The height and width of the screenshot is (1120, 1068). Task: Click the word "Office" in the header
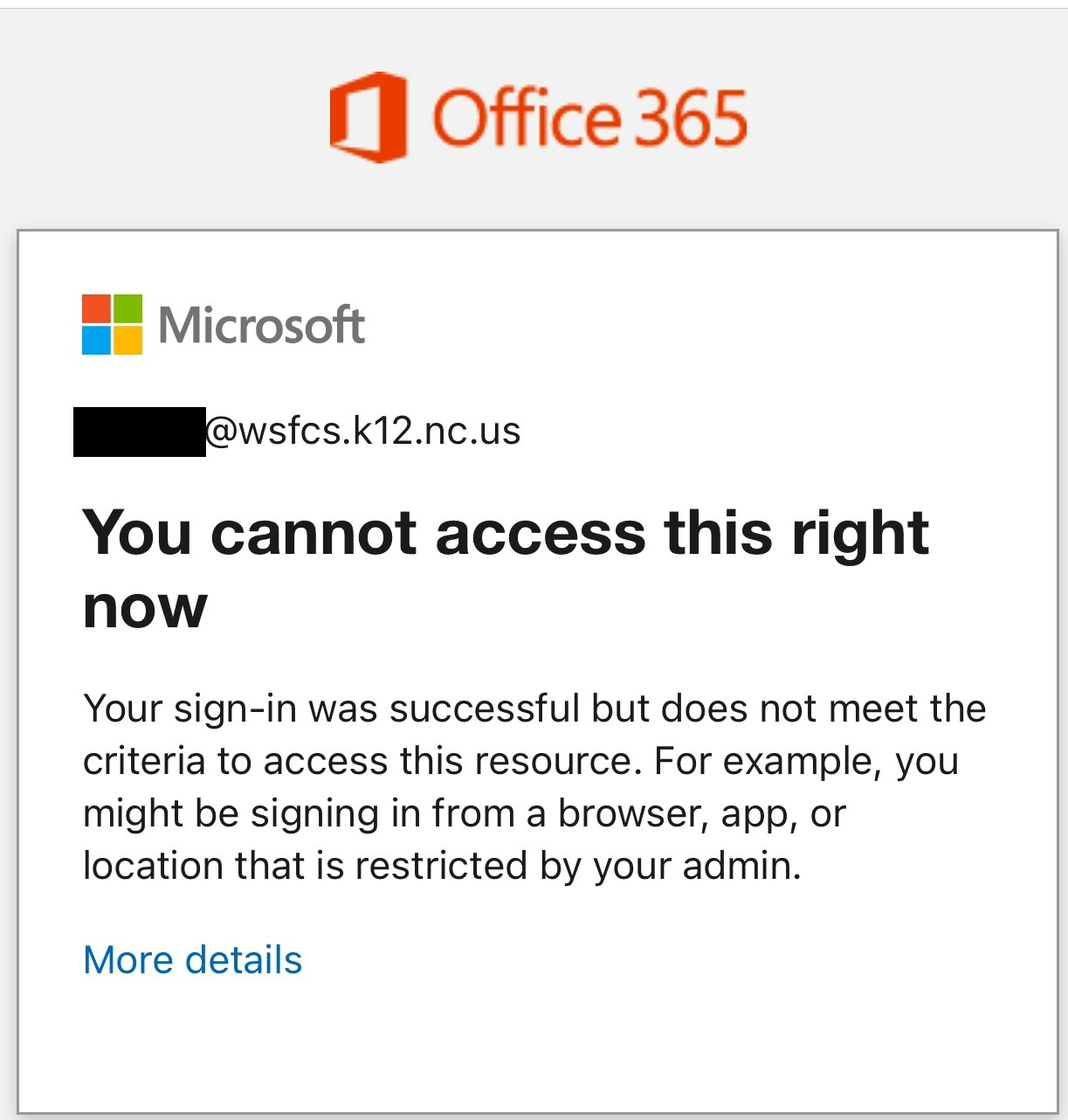point(527,118)
